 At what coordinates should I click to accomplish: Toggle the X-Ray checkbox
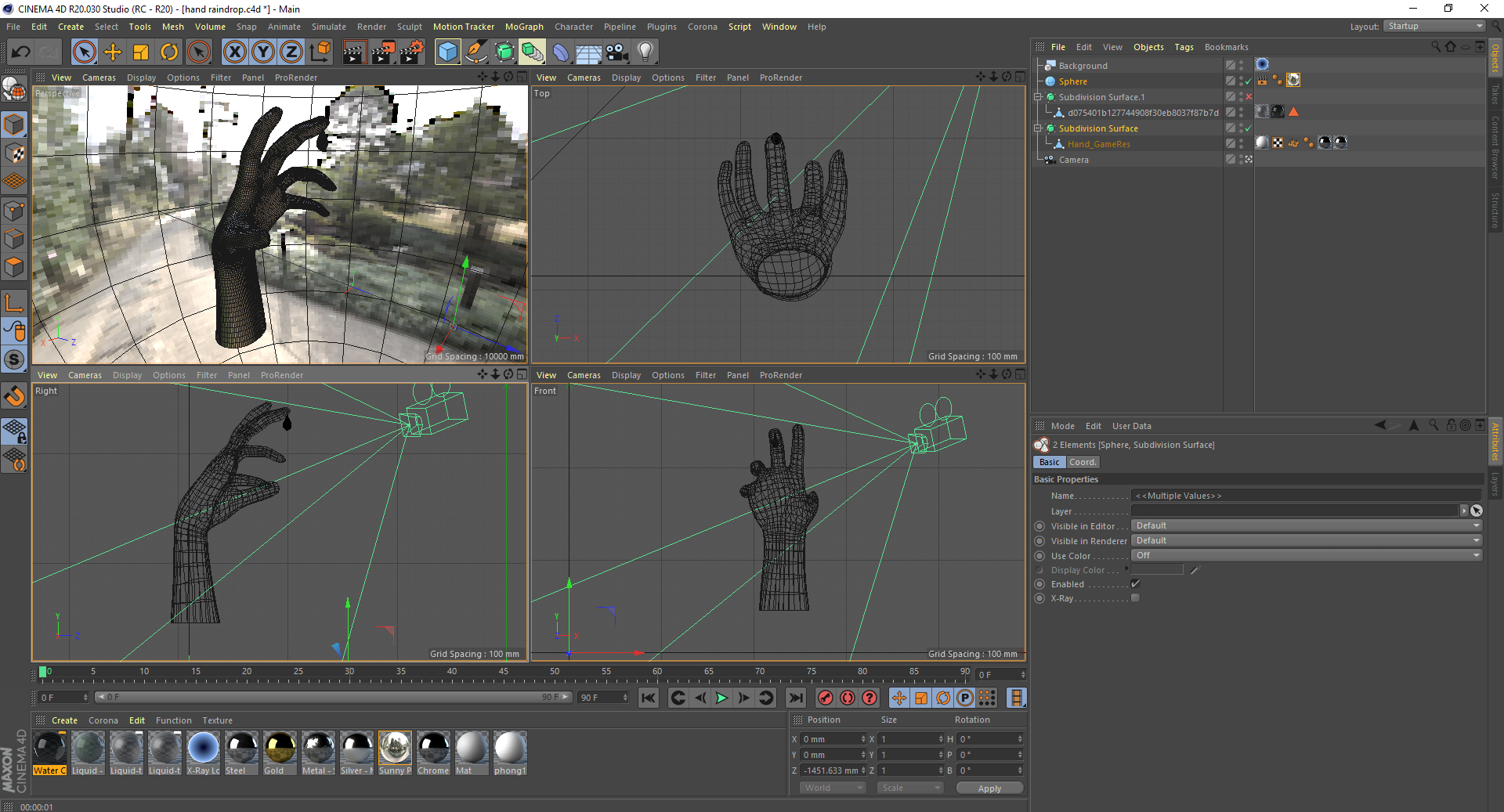pyautogui.click(x=1136, y=598)
